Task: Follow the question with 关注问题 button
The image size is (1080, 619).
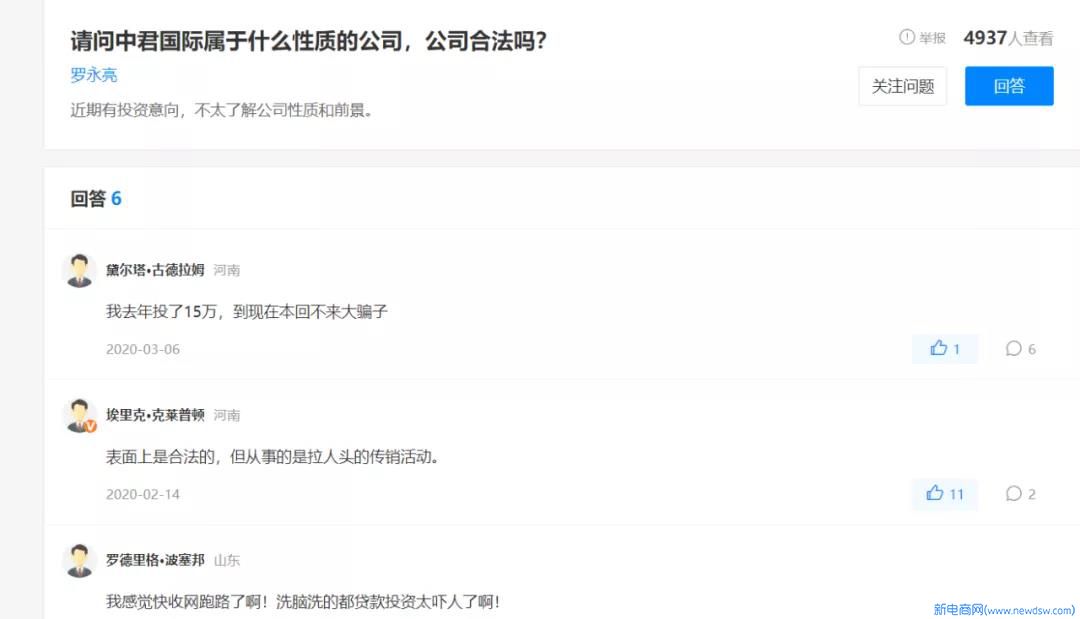Action: click(902, 86)
